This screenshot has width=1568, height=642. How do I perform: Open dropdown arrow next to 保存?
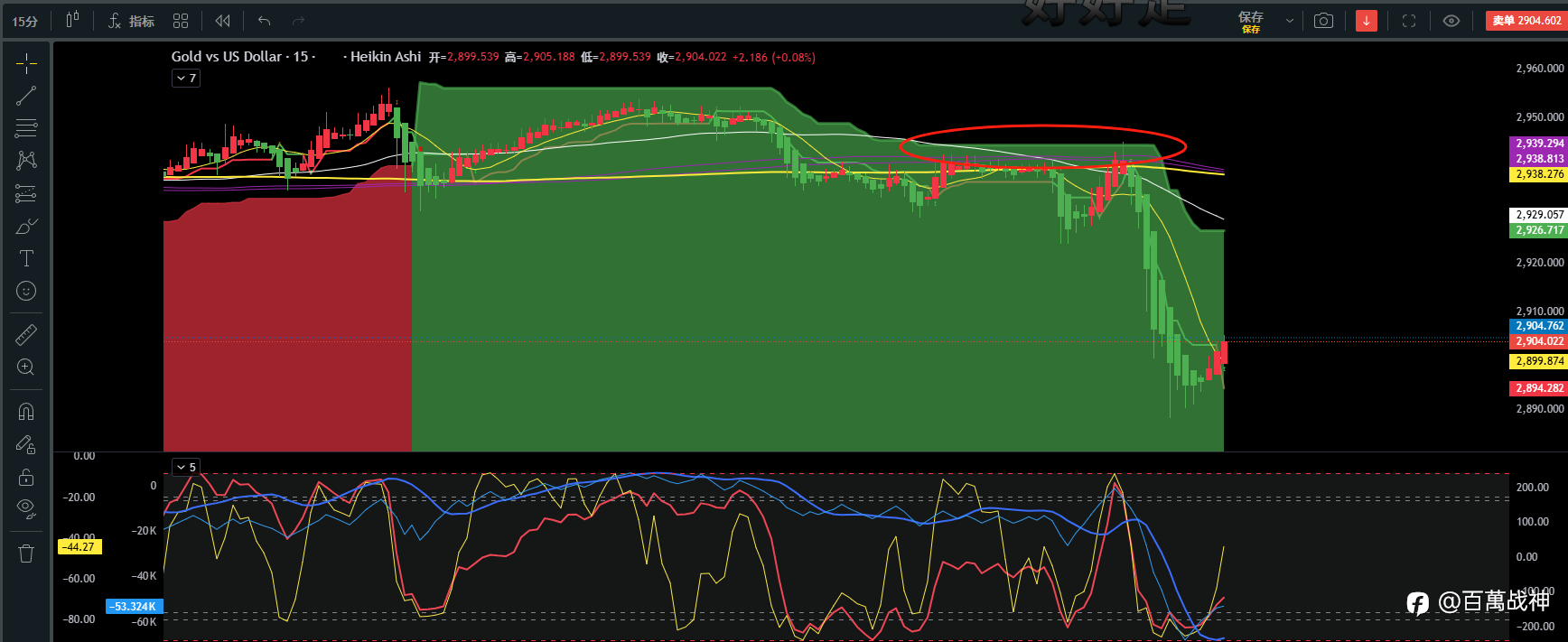pos(1289,21)
